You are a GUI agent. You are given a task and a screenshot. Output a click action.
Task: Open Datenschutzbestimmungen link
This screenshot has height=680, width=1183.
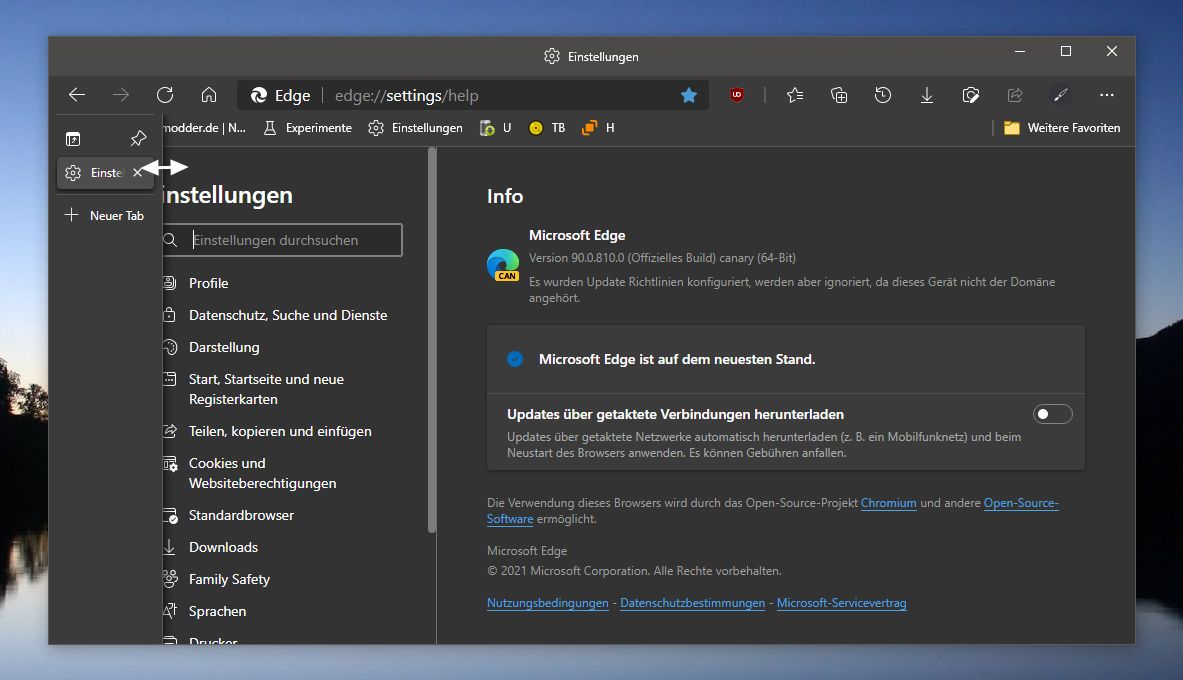click(693, 603)
